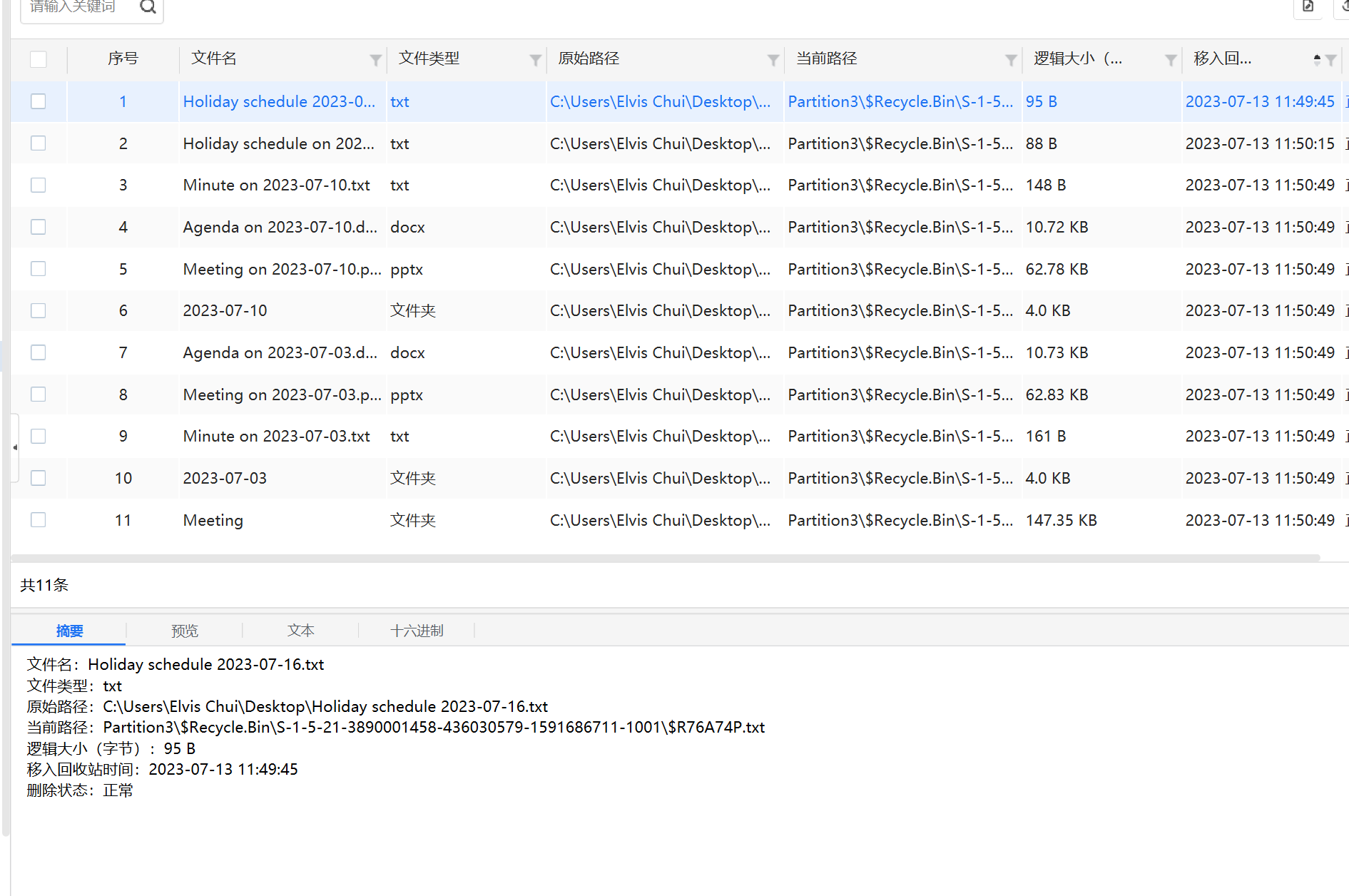Screen dimensions: 1349x896
Task: Switch to the 十六进制 tab
Action: click(x=417, y=631)
